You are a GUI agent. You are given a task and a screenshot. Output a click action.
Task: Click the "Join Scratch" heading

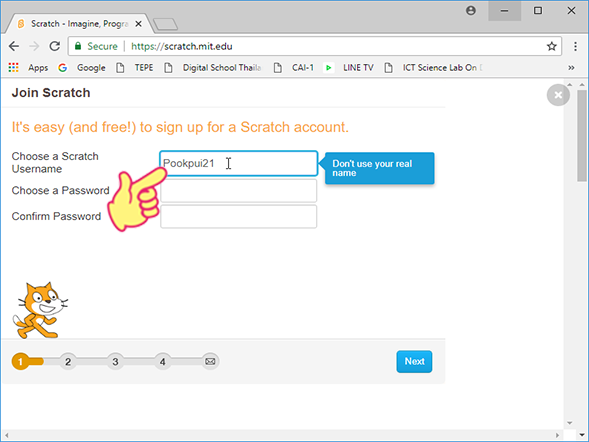pyautogui.click(x=51, y=93)
